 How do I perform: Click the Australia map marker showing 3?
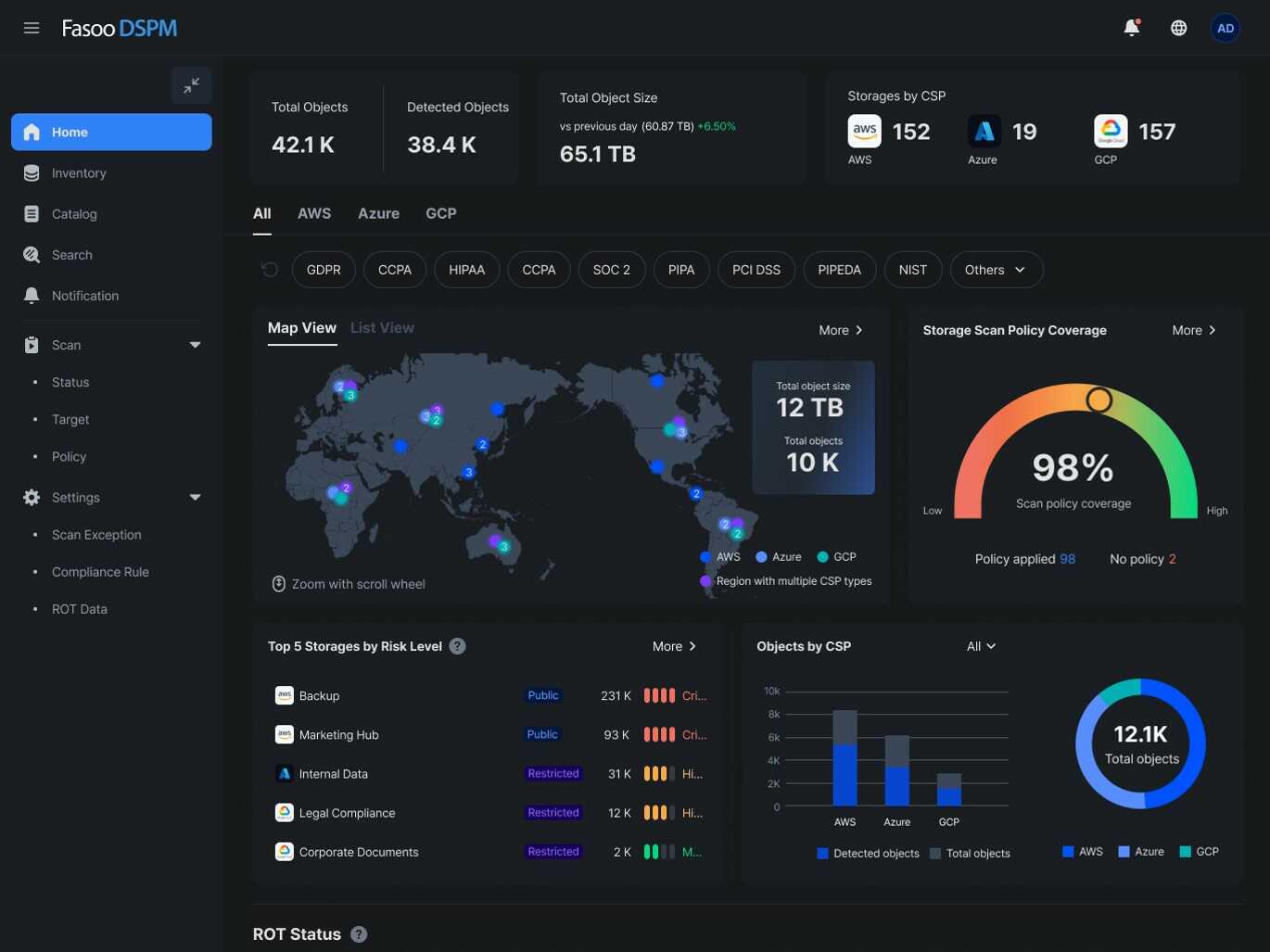503,547
